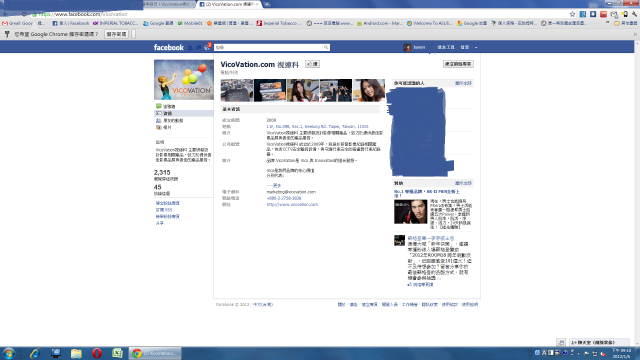Click the Like button beside VicoVation.com
Image resolution: width=640 pixels, height=360 pixels.
point(313,64)
